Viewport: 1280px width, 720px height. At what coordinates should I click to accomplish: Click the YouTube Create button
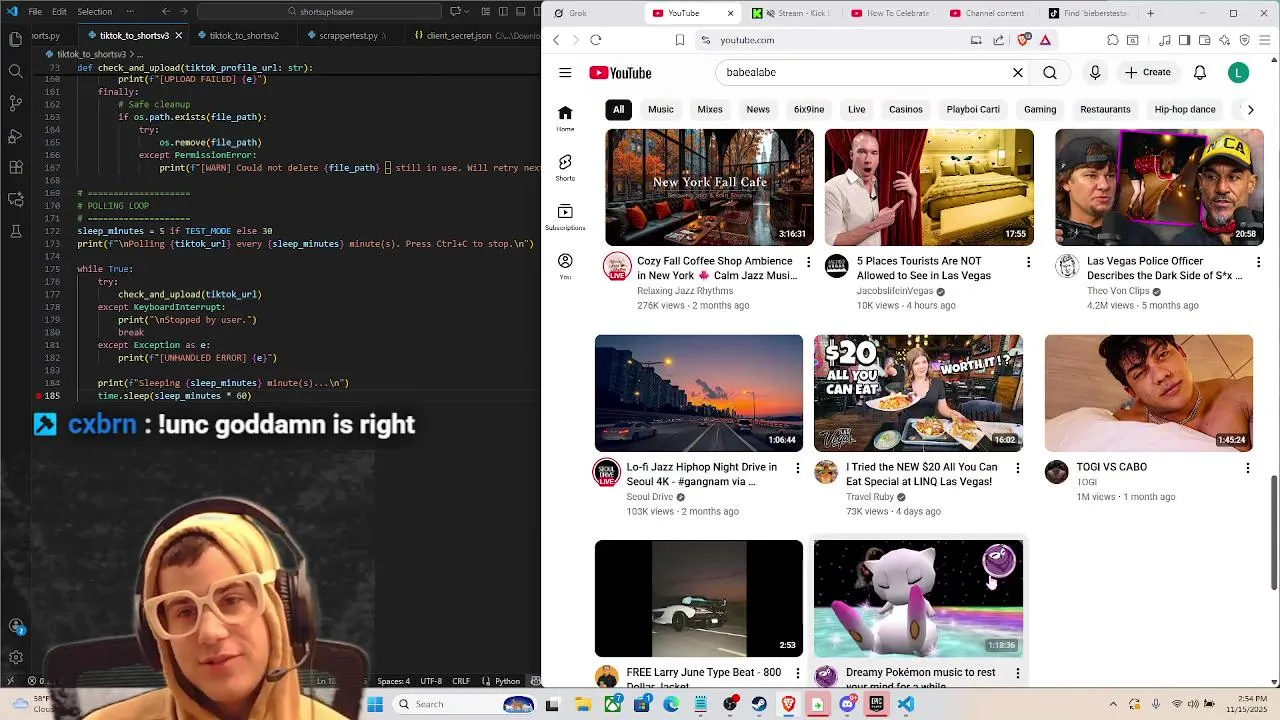(1147, 72)
